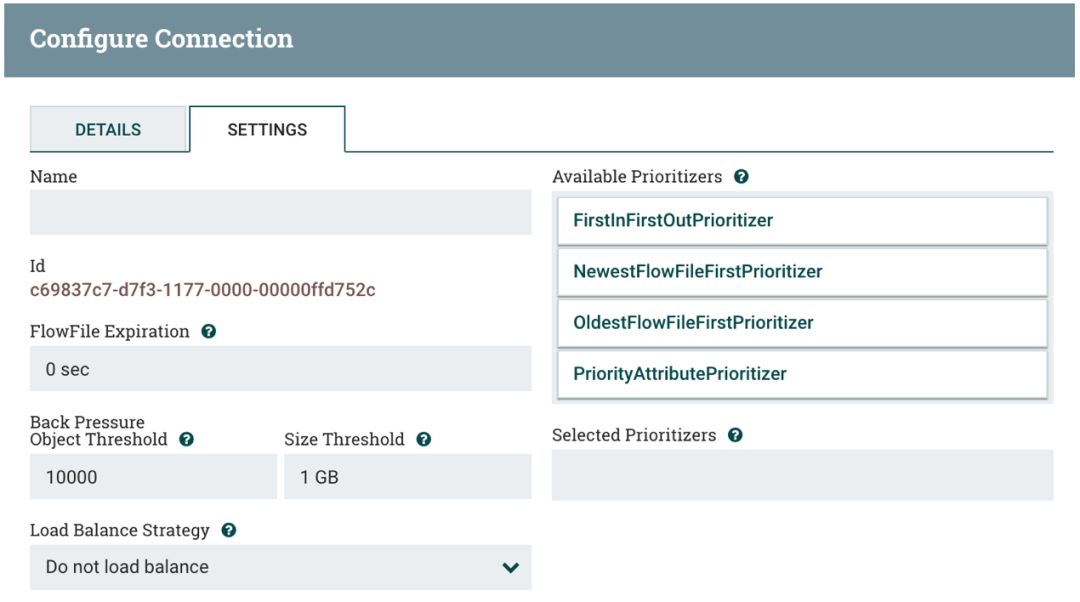This screenshot has width=1080, height=602.
Task: Click help icon beside Size Threshold
Action: tap(423, 440)
